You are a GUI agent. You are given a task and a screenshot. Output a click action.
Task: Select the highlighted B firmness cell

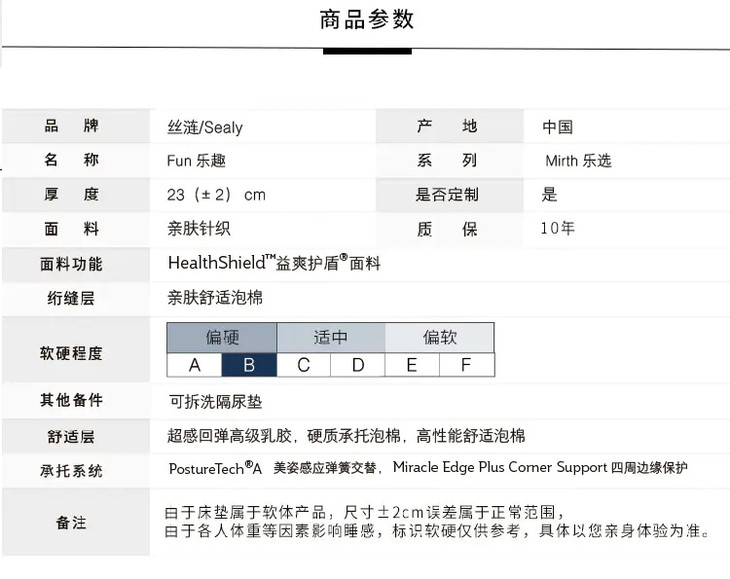(x=248, y=365)
